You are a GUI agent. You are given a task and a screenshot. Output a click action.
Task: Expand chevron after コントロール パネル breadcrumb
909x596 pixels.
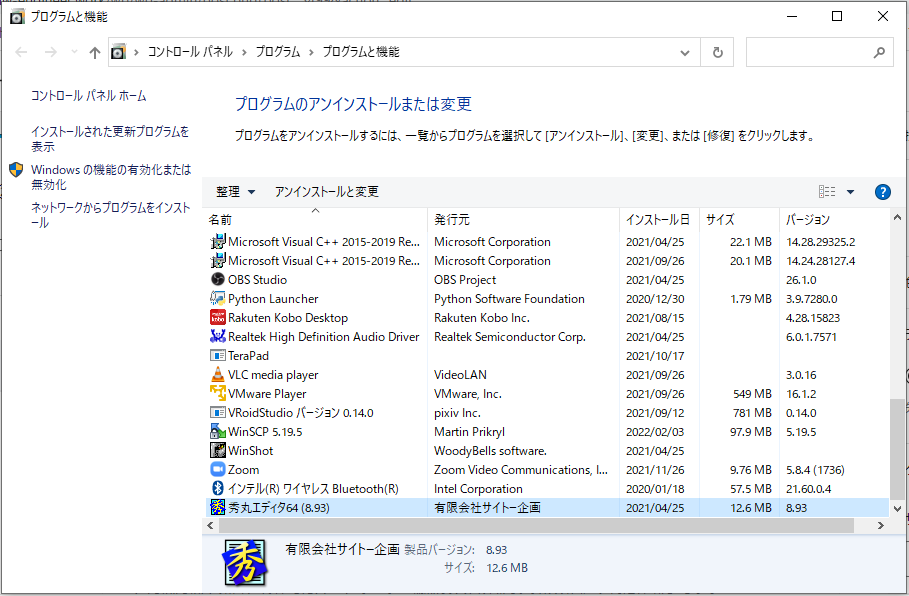click(244, 52)
